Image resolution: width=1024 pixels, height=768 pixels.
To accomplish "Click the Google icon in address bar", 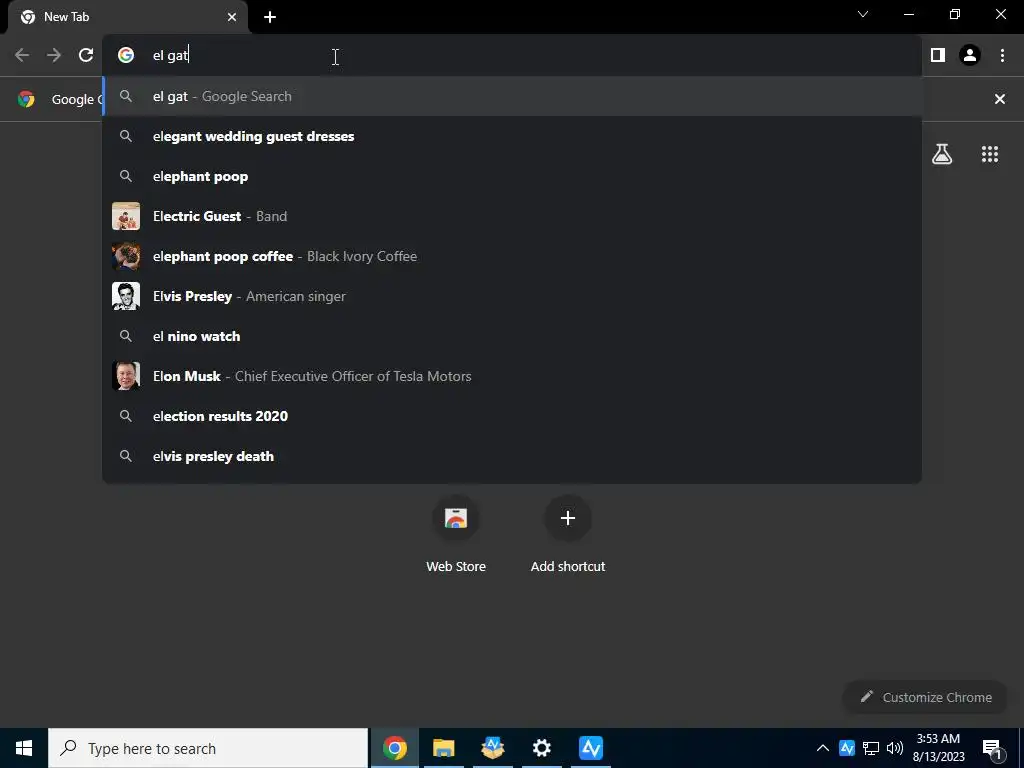I will (126, 56).
